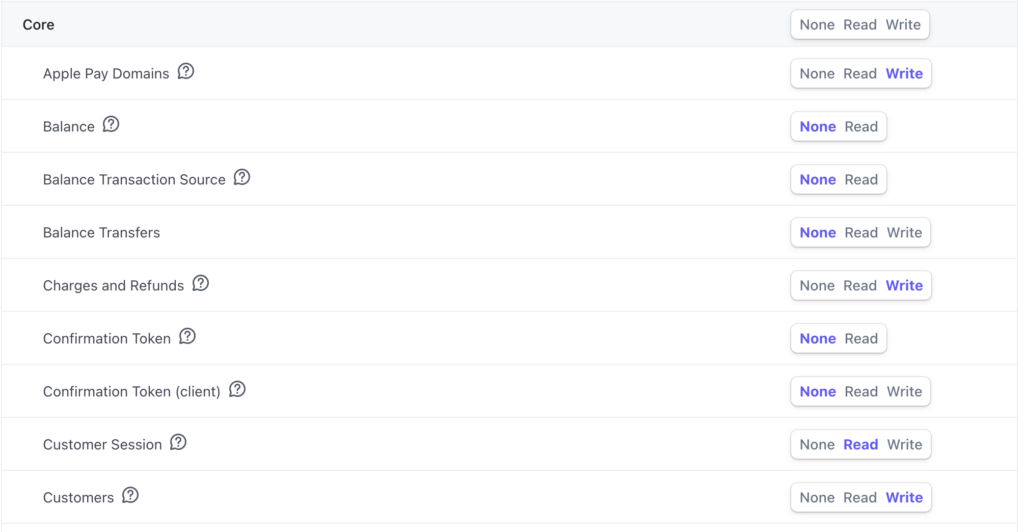1024x532 pixels.
Task: Open Confirmation Token (client) help icon
Action: pyautogui.click(x=237, y=390)
